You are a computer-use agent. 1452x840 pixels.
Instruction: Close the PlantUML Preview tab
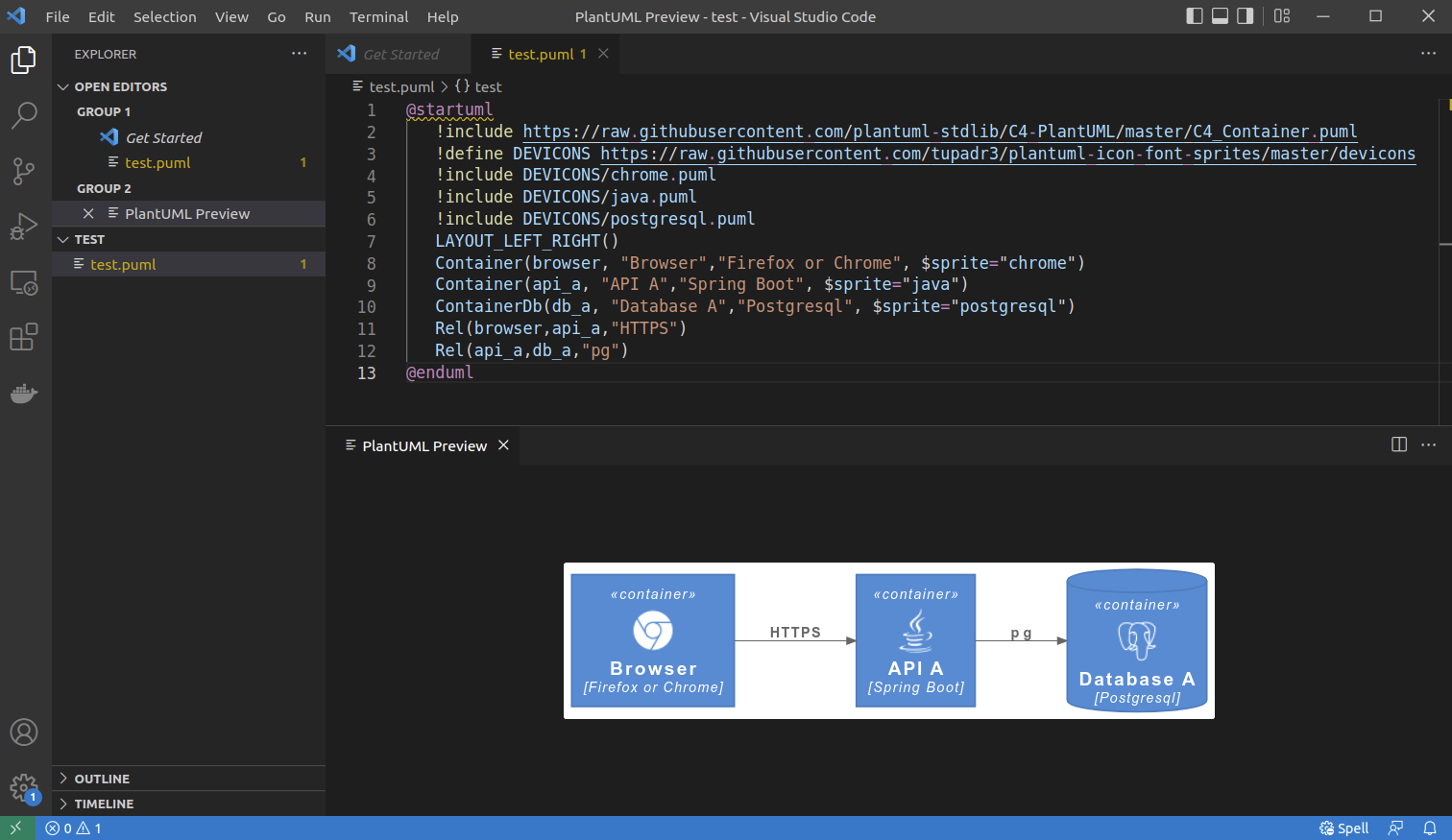click(x=503, y=445)
